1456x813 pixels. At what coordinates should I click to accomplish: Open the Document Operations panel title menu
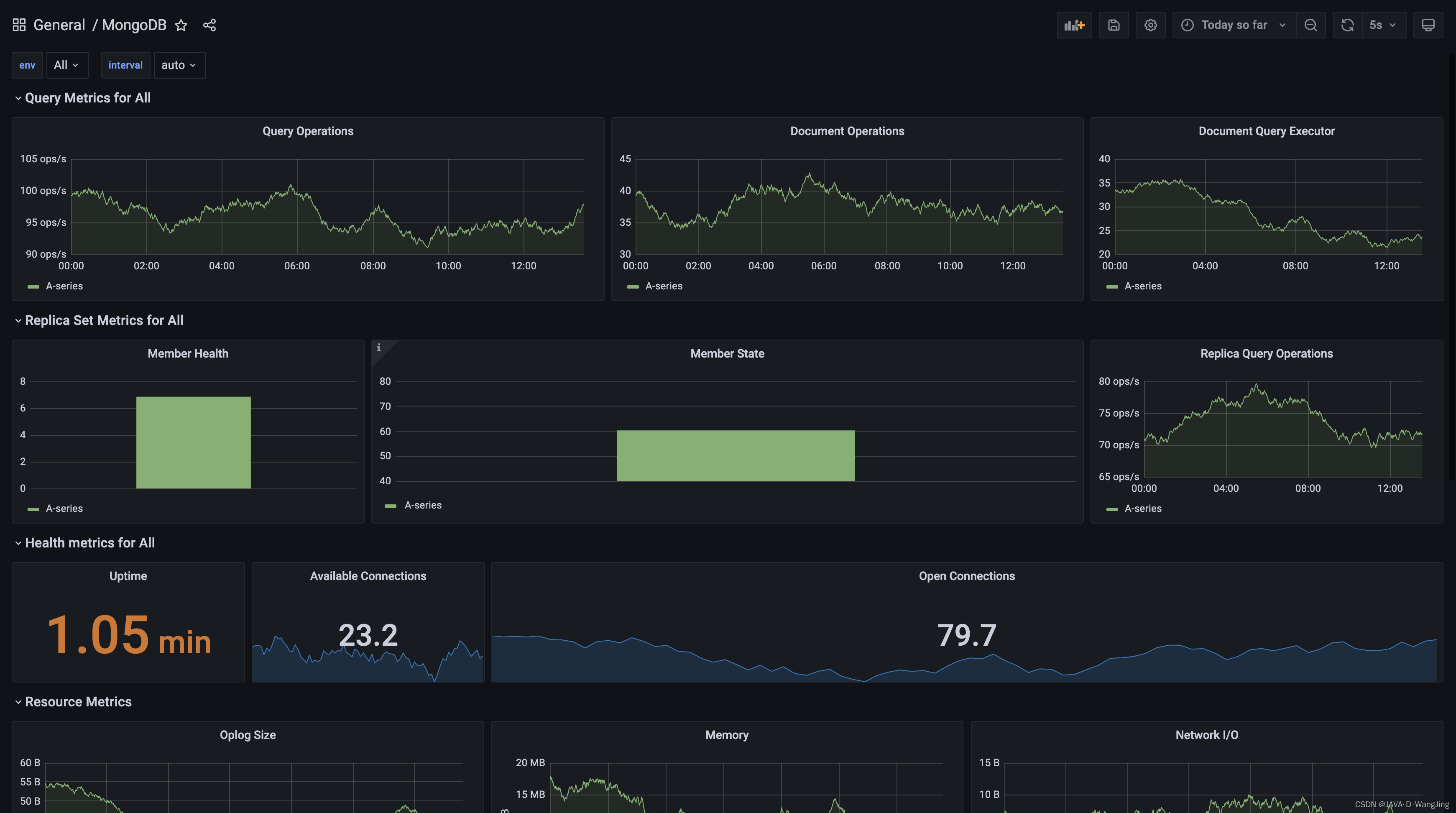pyautogui.click(x=846, y=130)
